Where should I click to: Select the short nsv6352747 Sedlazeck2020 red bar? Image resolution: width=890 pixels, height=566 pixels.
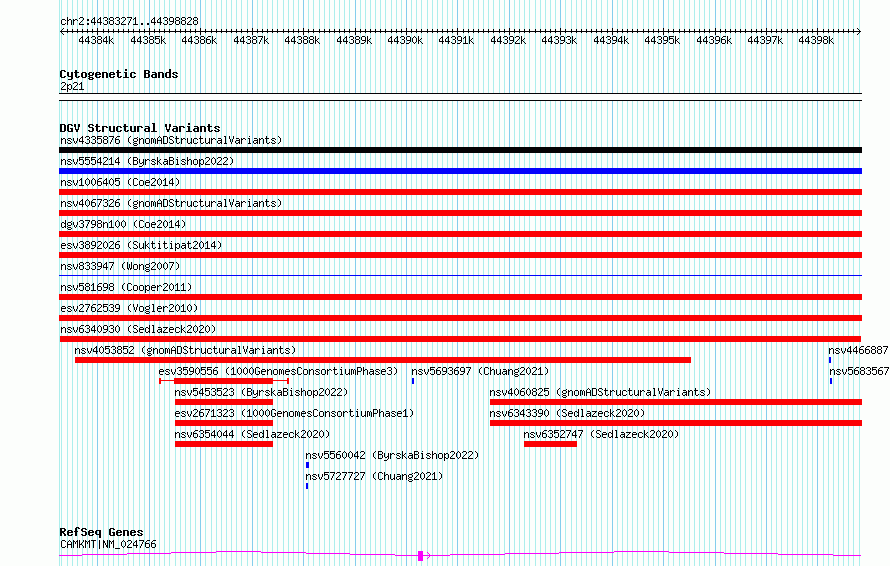(x=550, y=444)
